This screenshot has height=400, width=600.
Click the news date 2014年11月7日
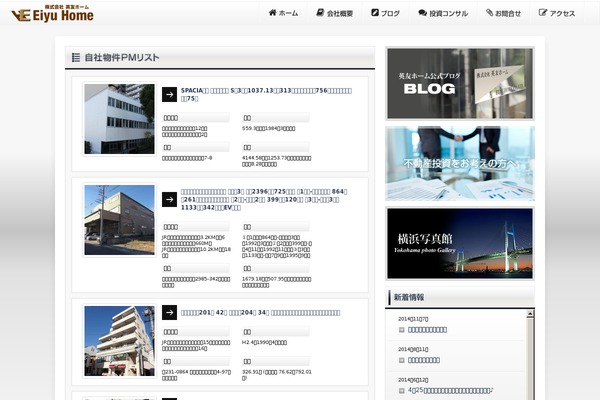click(413, 319)
